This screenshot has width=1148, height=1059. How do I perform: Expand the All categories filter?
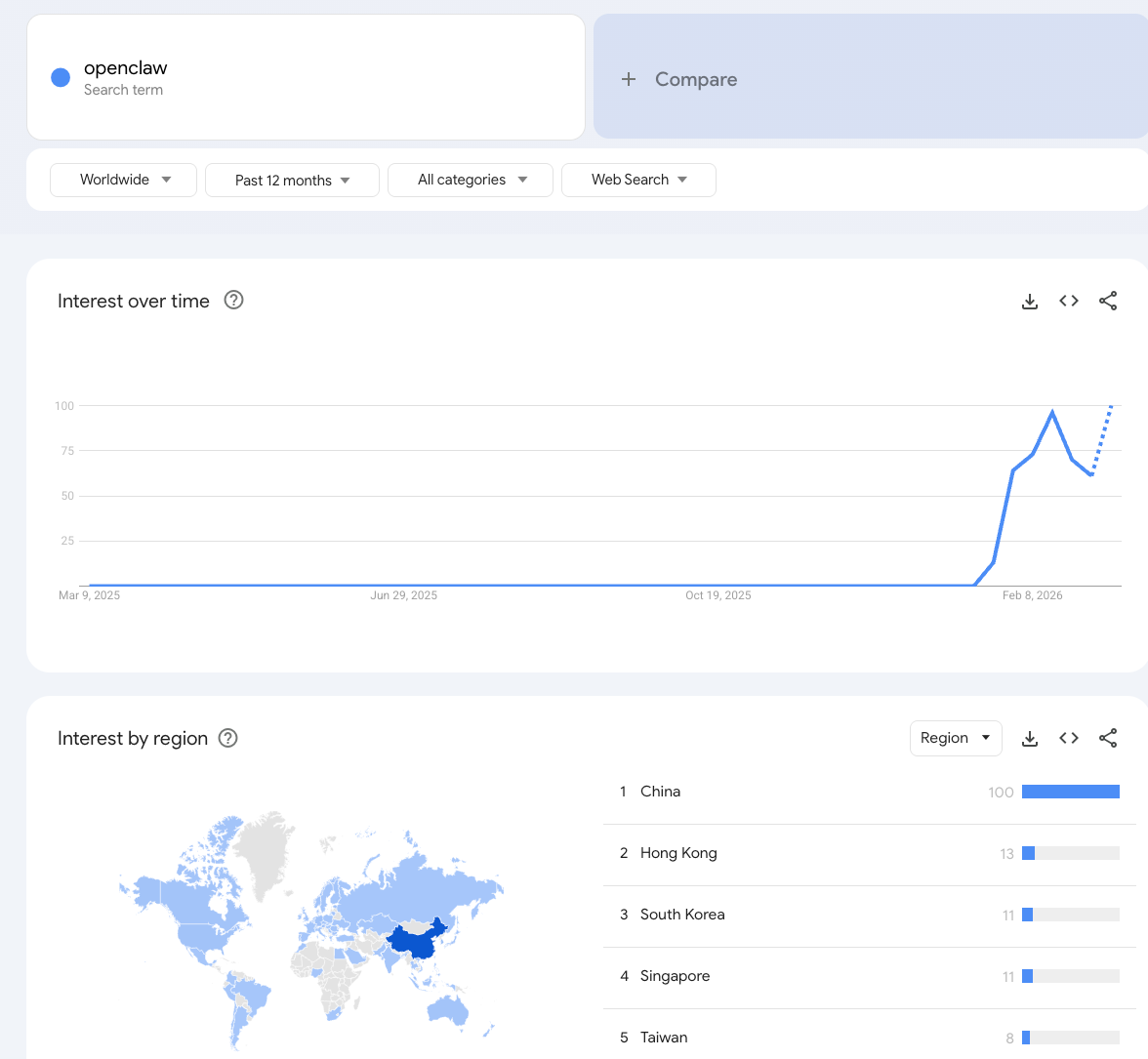click(x=471, y=180)
